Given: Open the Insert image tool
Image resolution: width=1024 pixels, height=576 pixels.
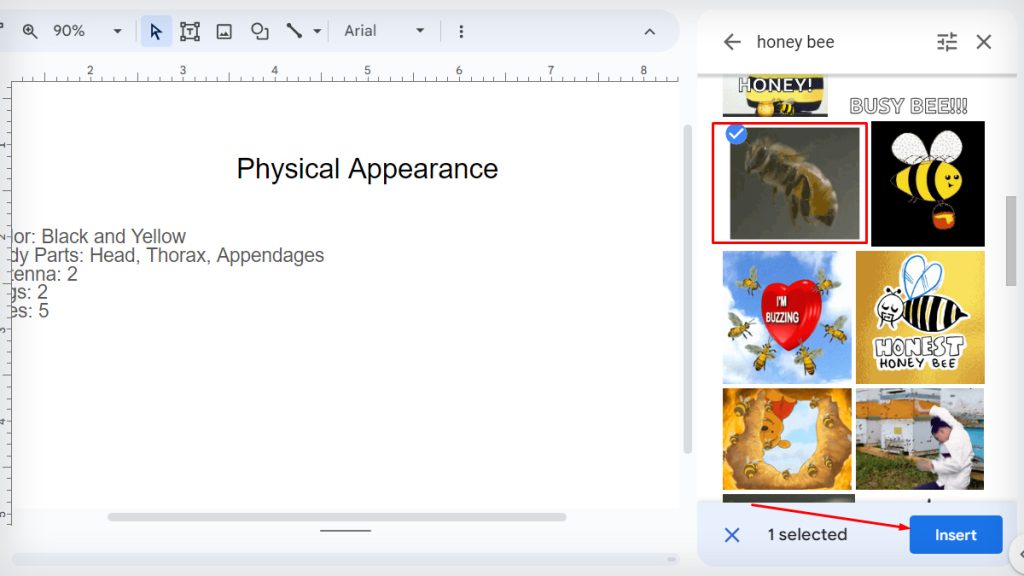Looking at the screenshot, I should [x=224, y=31].
